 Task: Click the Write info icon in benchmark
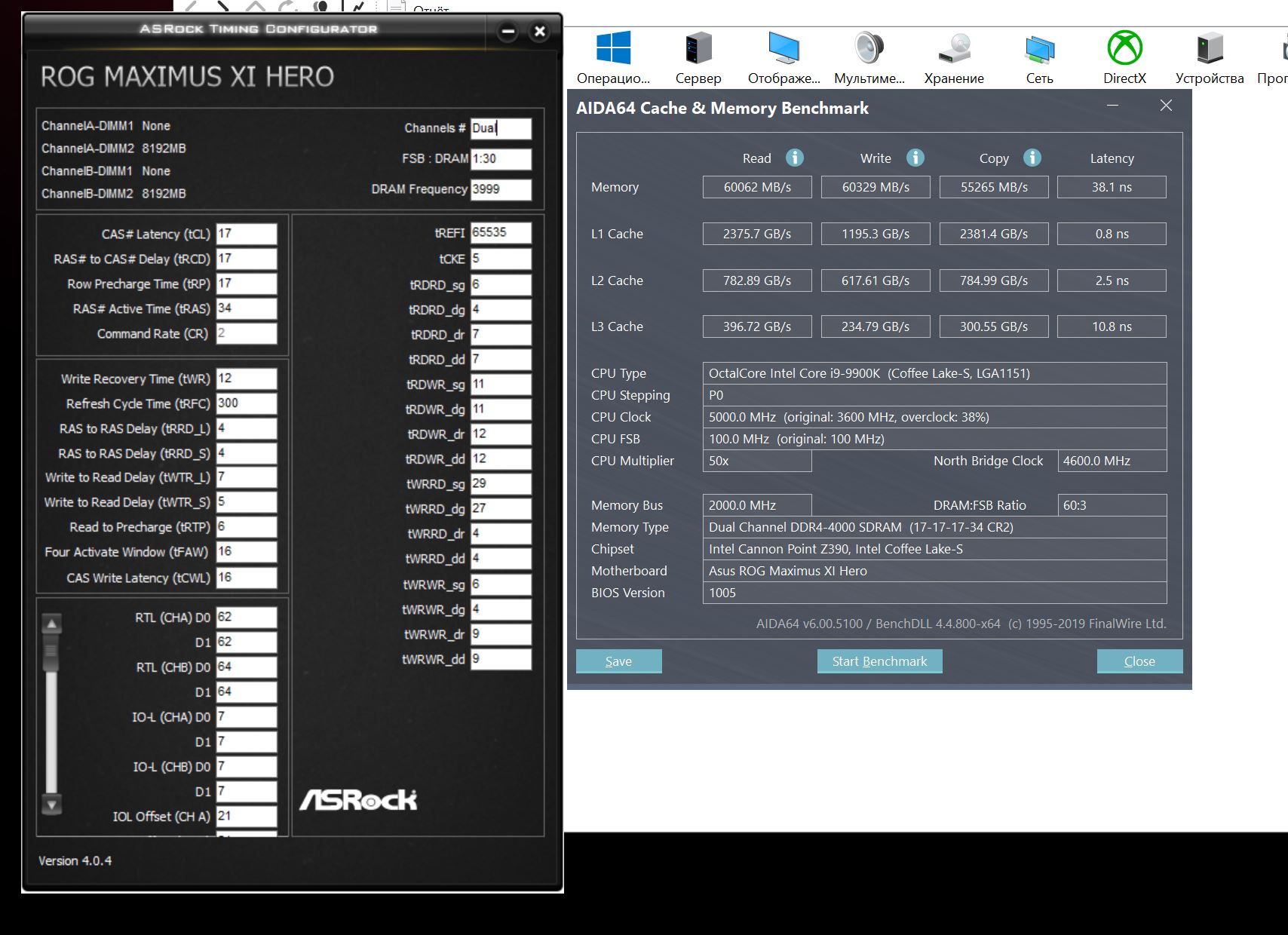pos(915,158)
